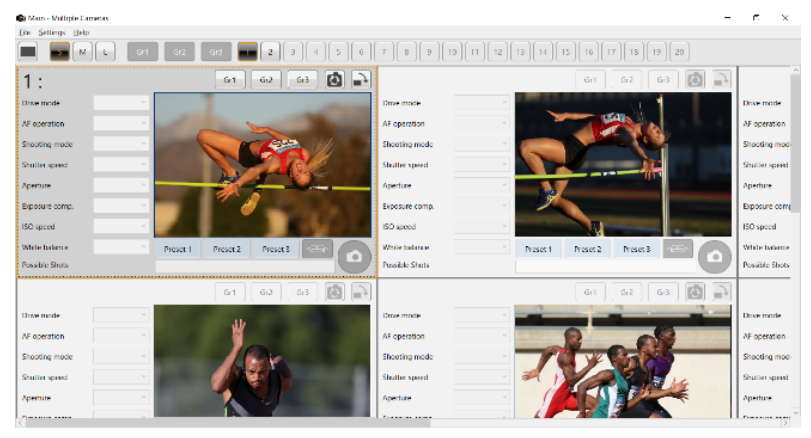The height and width of the screenshot is (438, 811).
Task: Select camera 8 in the top toolbar
Action: [x=407, y=52]
